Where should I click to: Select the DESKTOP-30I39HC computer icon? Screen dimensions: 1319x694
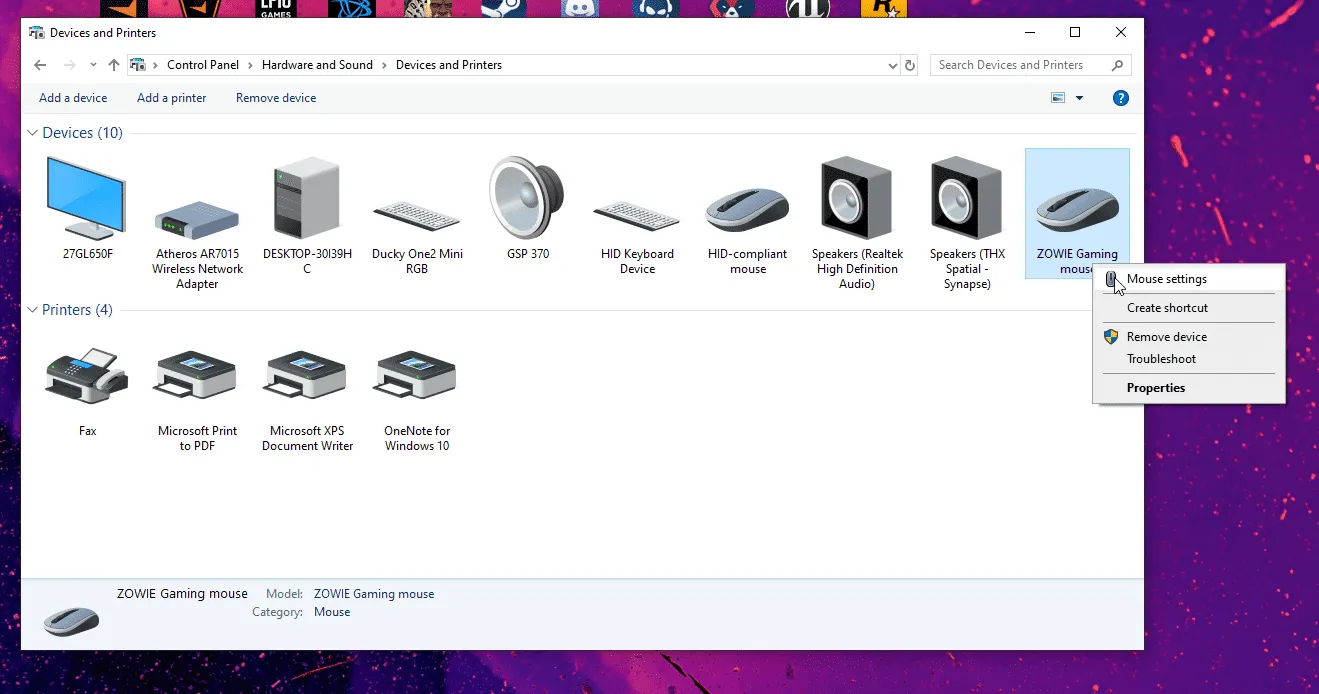click(x=307, y=200)
